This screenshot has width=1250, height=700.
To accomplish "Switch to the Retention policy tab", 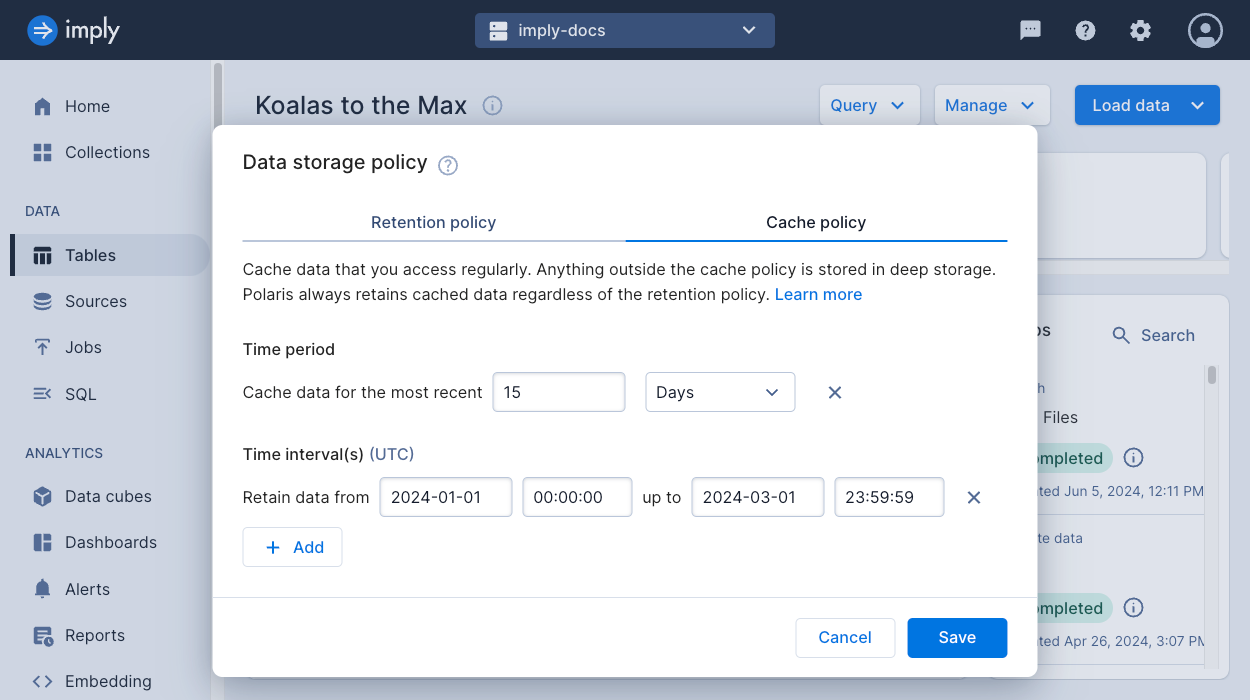I will 433,222.
